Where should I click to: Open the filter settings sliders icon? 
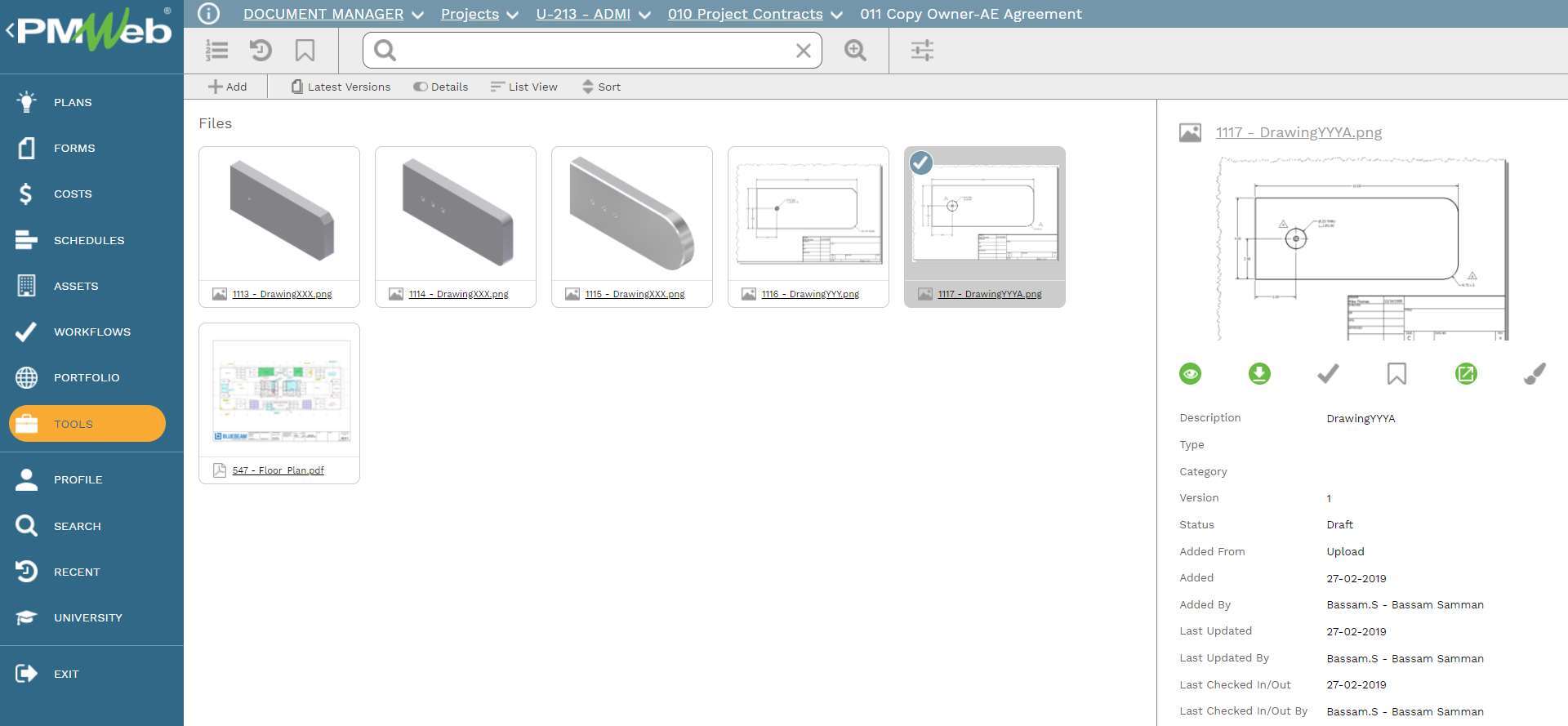pyautogui.click(x=922, y=51)
